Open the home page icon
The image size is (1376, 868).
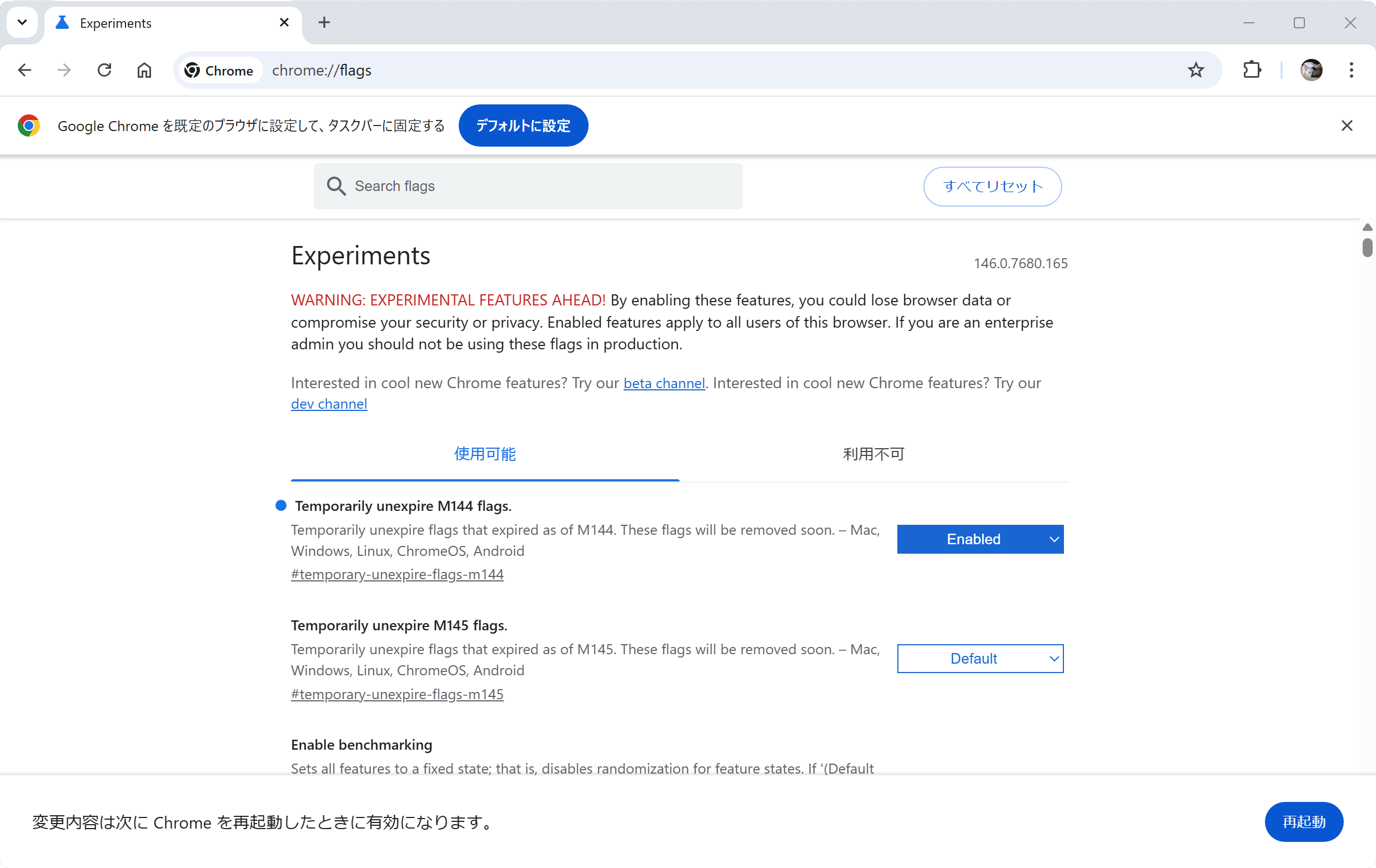pos(144,70)
